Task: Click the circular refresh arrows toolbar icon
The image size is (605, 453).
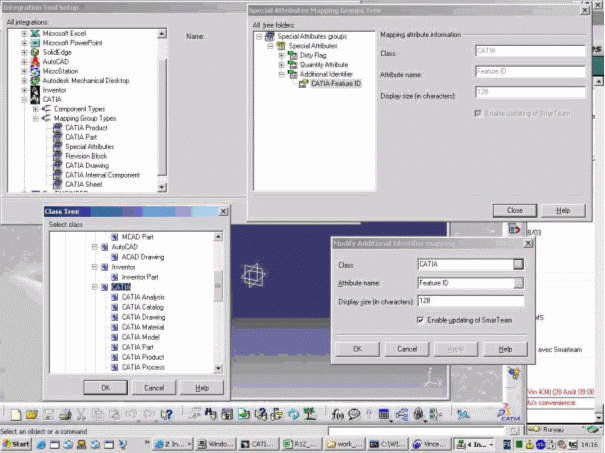Action: point(293,414)
